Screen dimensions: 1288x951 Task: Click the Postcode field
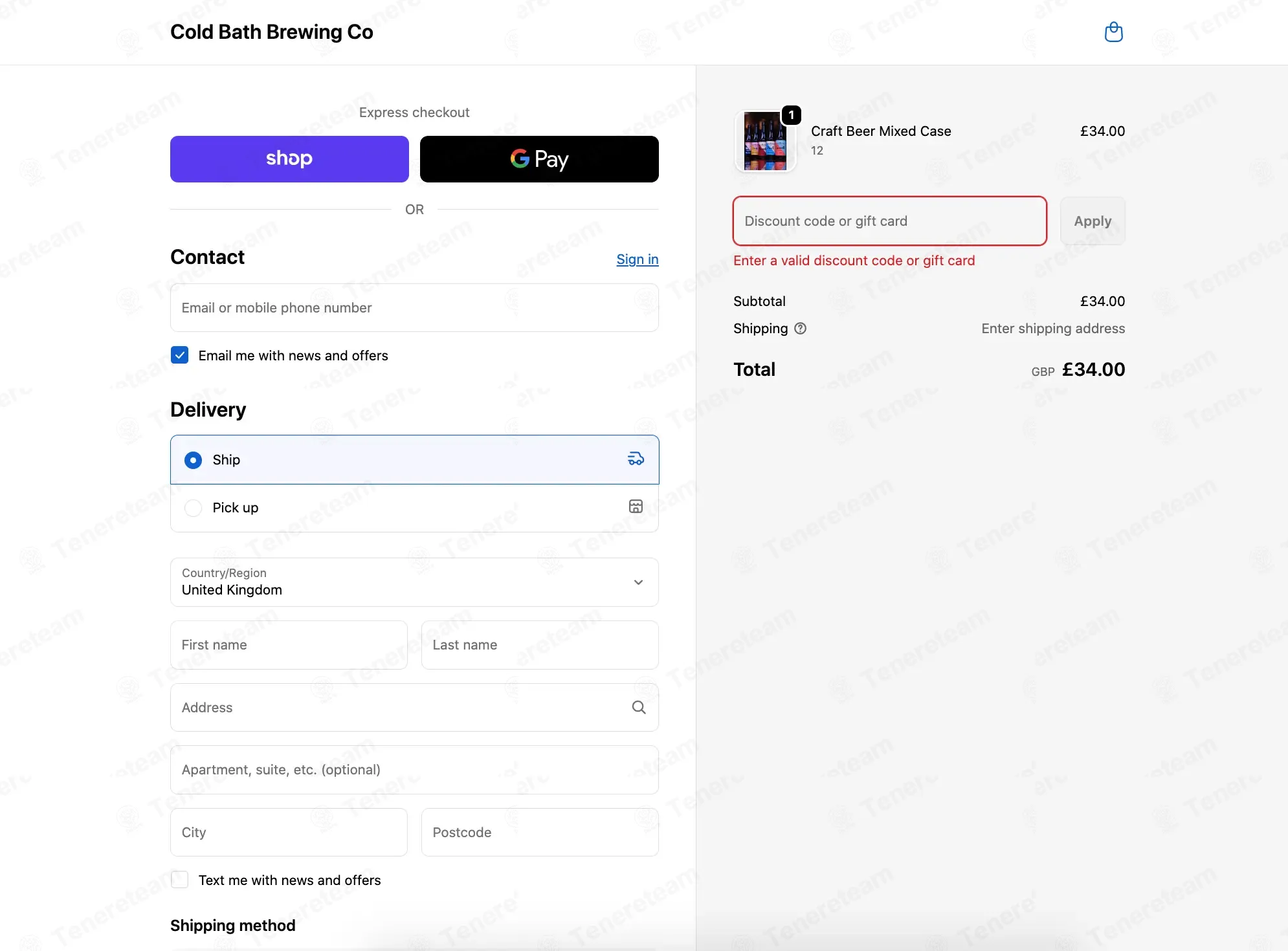(540, 833)
